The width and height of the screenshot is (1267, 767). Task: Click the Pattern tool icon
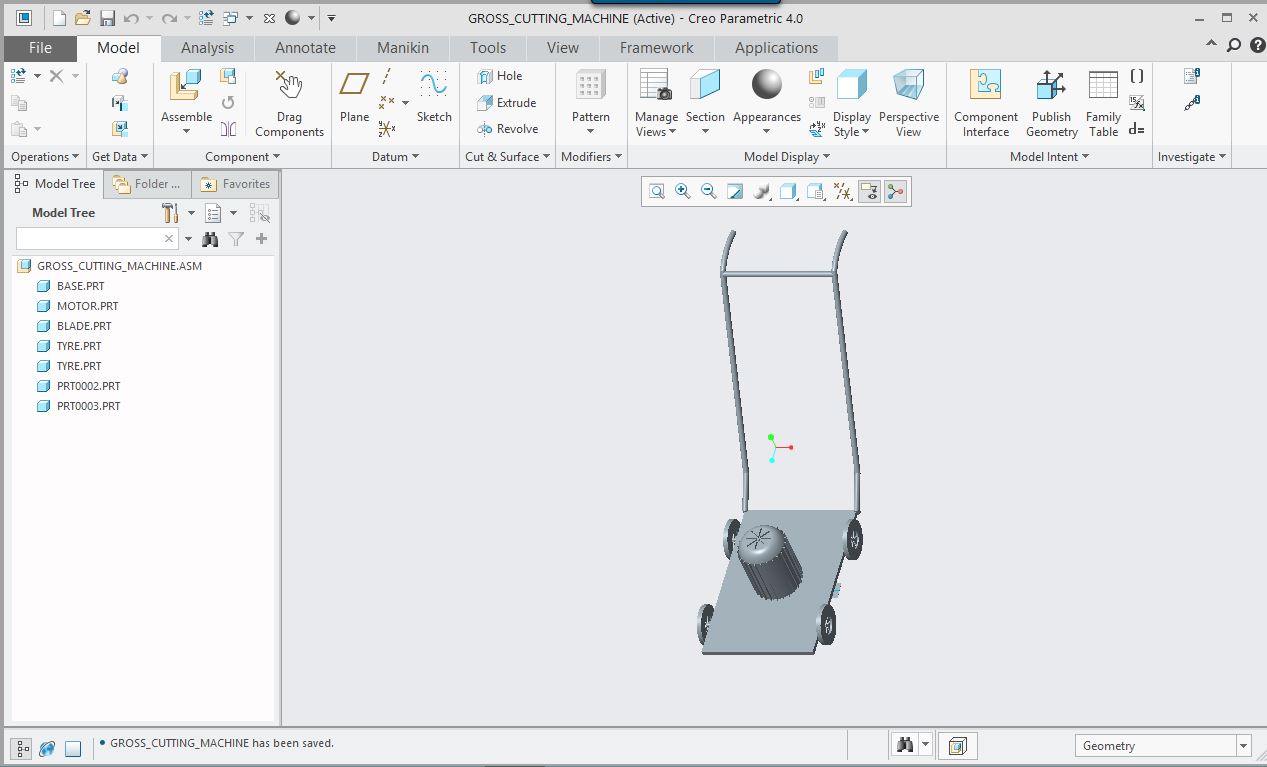coord(590,86)
